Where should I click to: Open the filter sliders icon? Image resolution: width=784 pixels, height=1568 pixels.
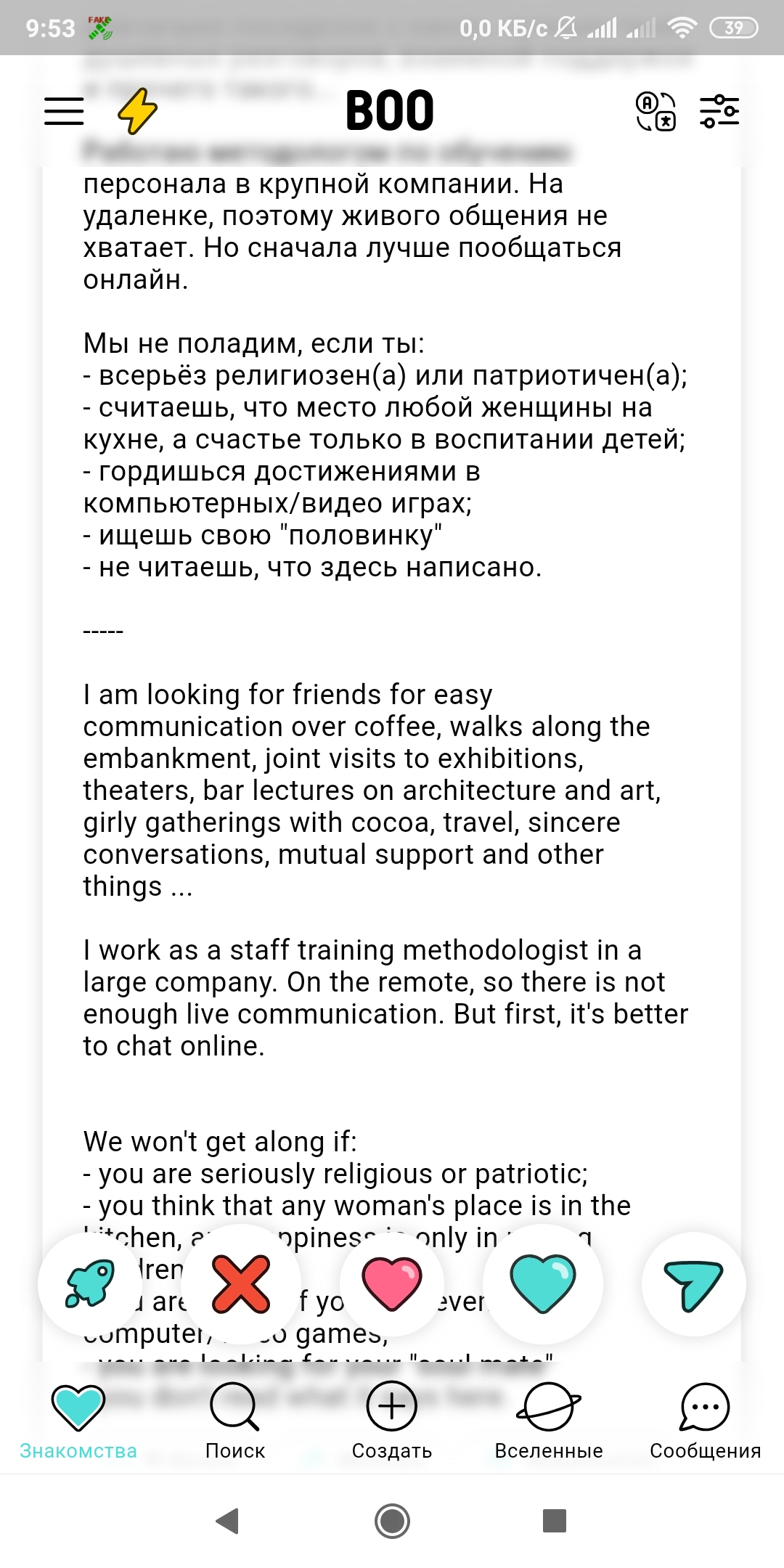(x=719, y=111)
